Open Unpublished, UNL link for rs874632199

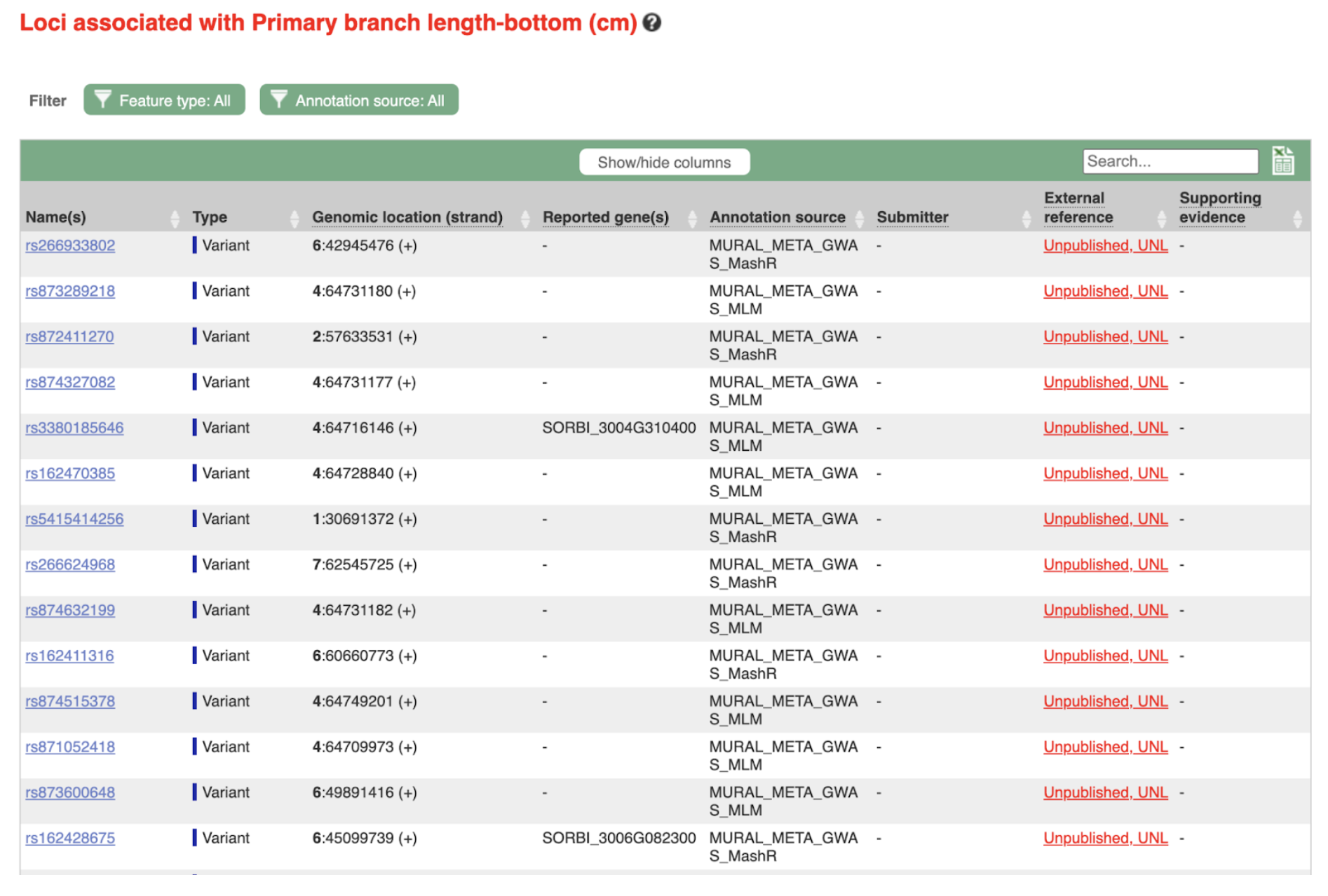click(1106, 610)
